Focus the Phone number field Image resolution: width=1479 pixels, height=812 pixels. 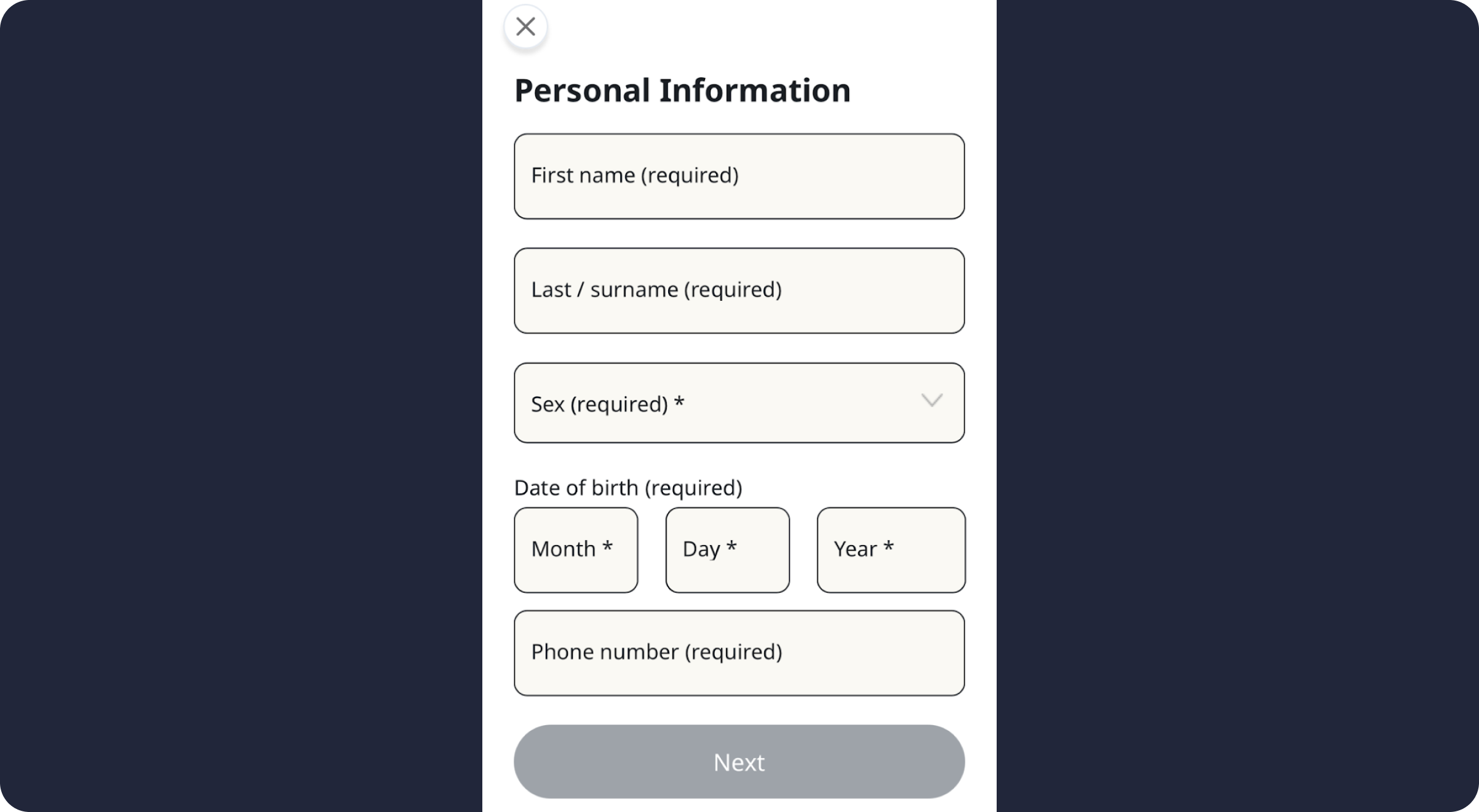(x=738, y=652)
